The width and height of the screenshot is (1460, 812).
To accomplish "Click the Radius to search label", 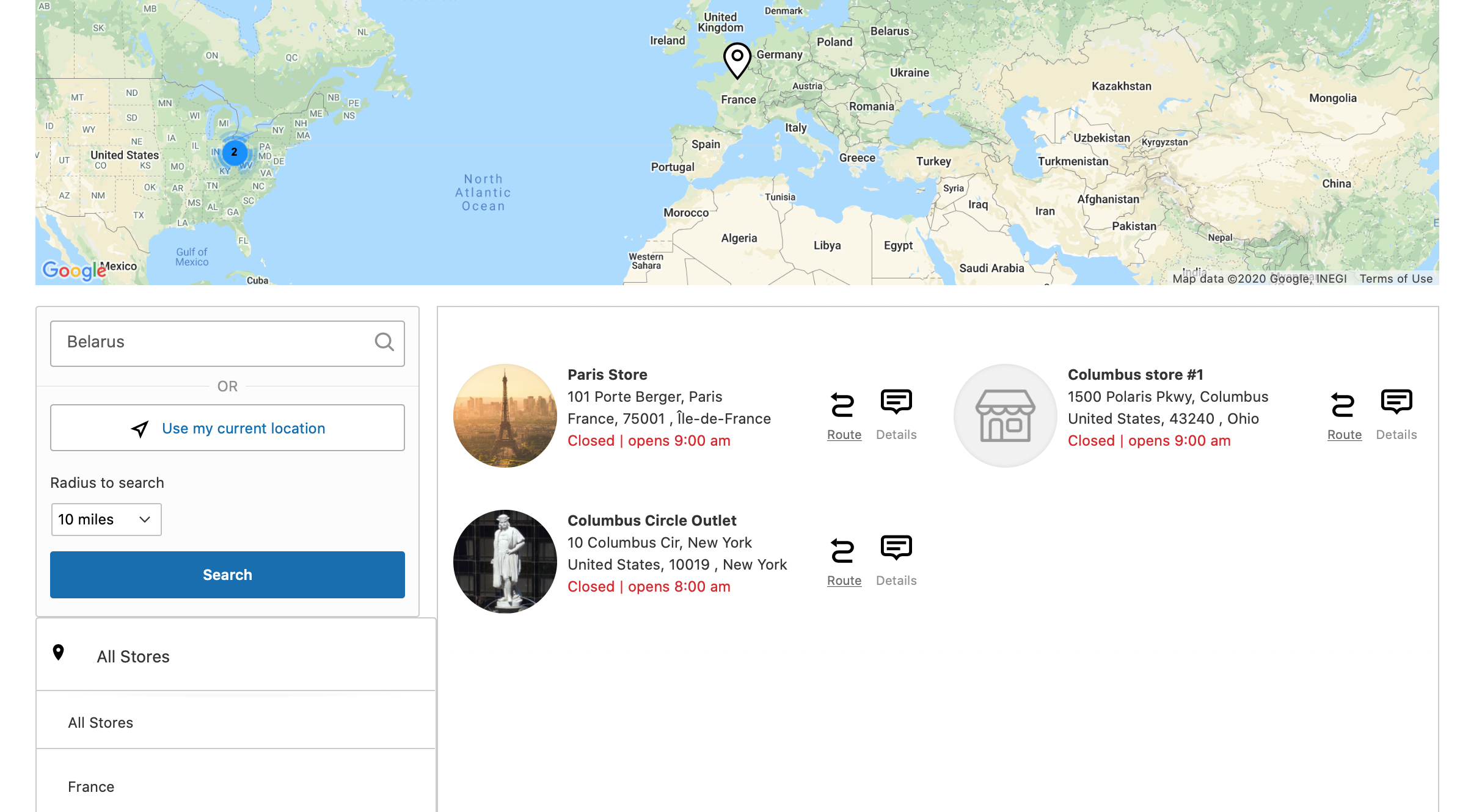I will coord(107,483).
